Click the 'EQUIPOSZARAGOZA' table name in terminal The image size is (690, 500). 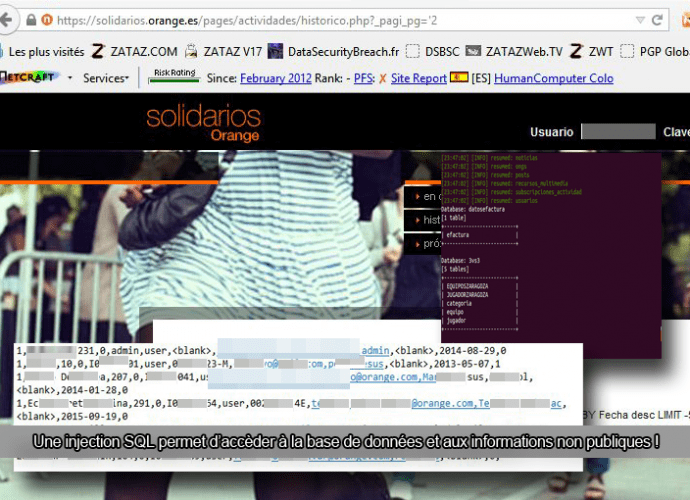point(467,286)
